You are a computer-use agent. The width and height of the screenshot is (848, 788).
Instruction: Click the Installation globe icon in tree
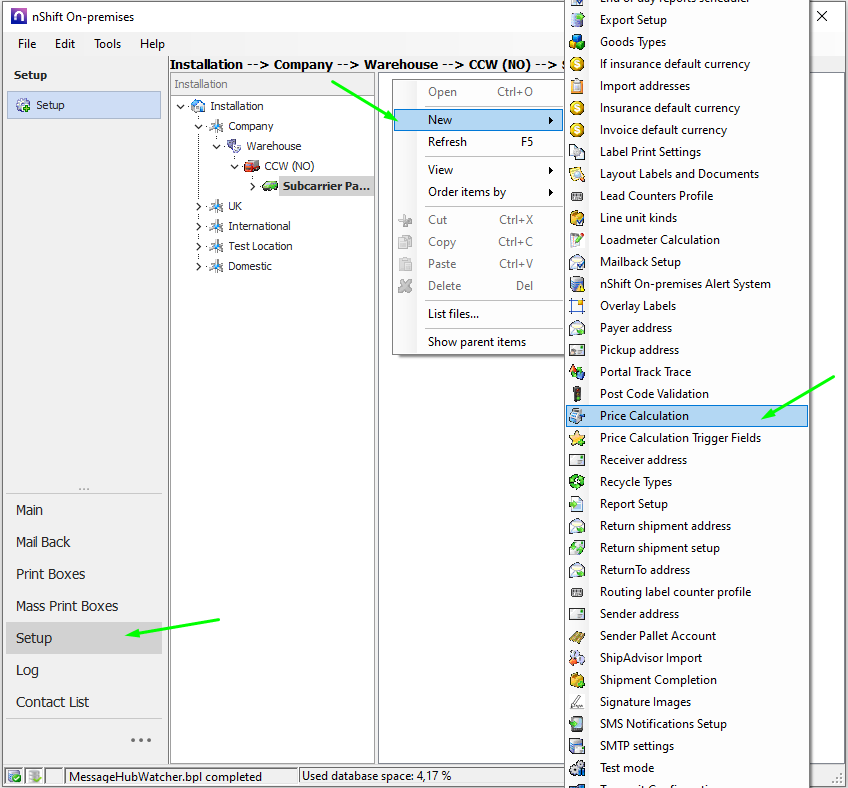pyautogui.click(x=198, y=106)
